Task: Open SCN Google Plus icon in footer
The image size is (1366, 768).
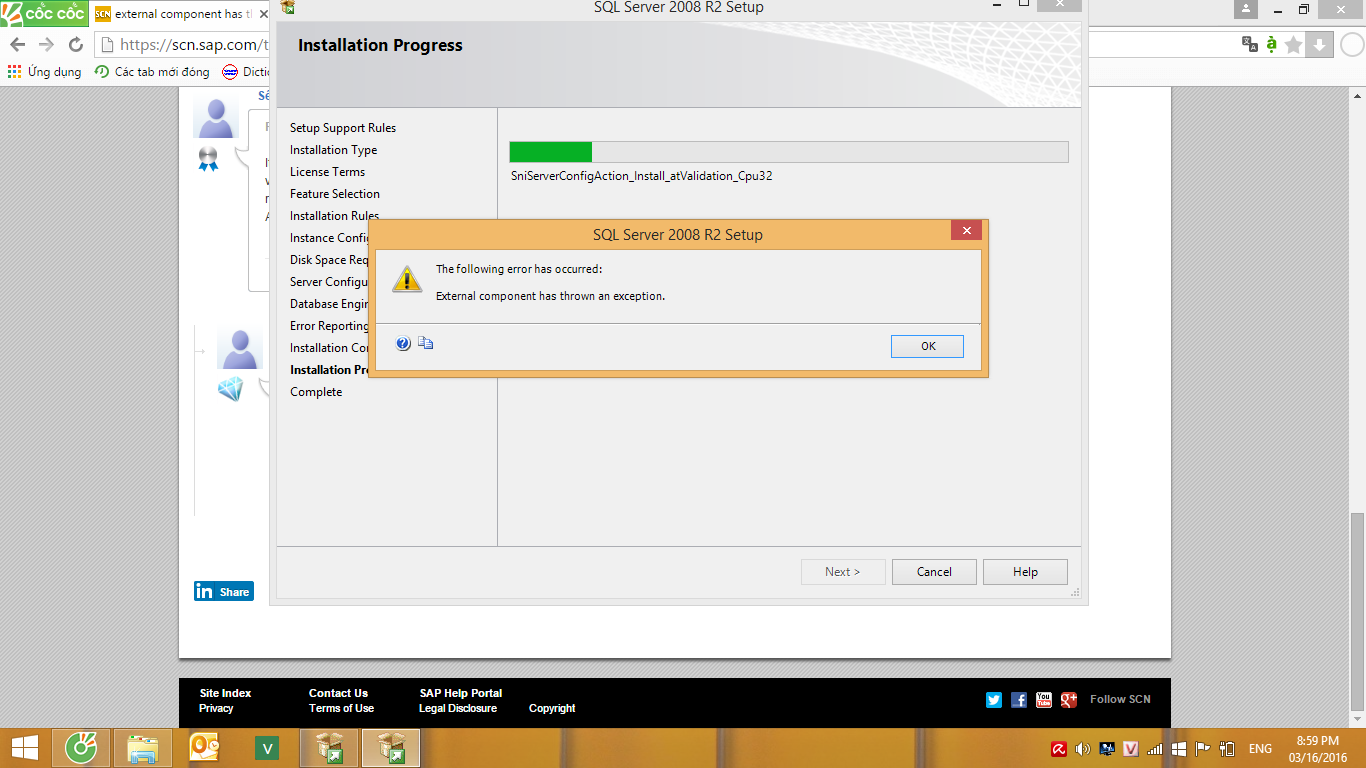Action: 1069,700
